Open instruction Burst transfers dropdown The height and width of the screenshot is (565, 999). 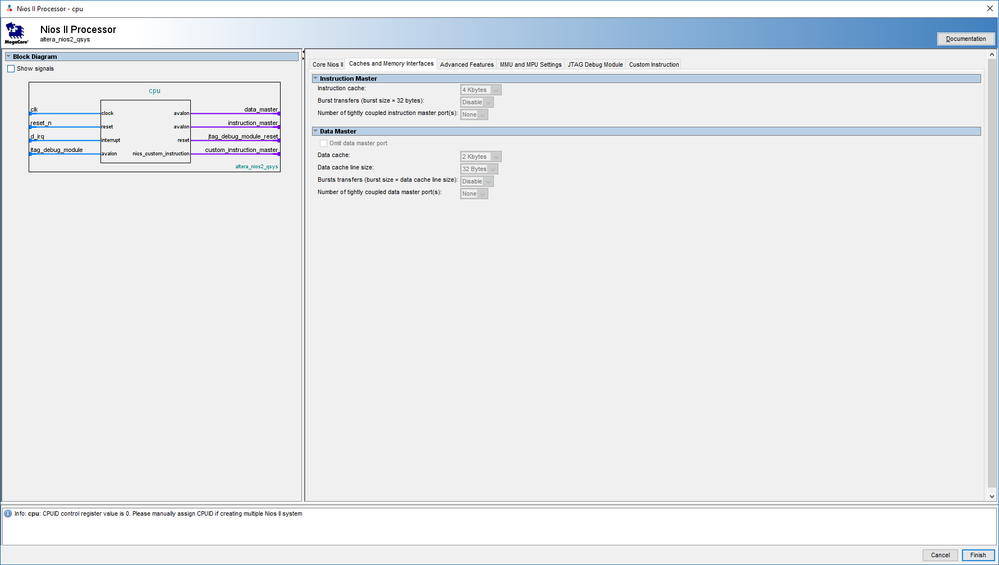478,102
